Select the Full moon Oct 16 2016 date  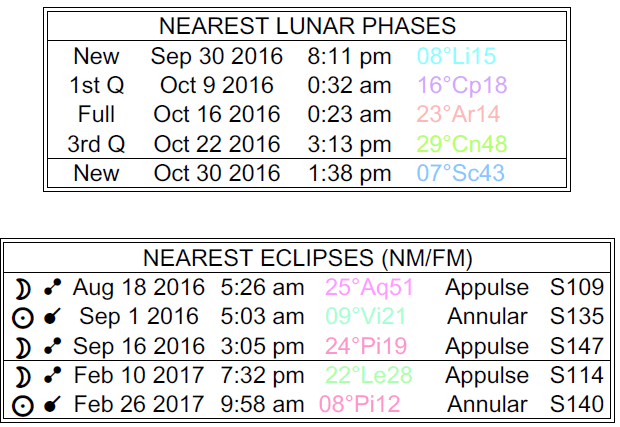(x=218, y=114)
